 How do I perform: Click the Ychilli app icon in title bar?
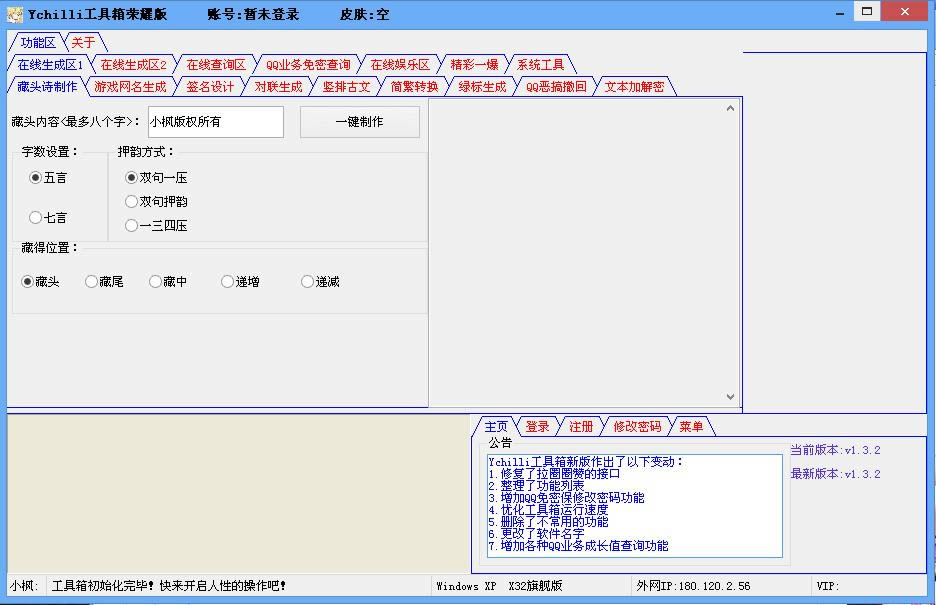(15, 14)
